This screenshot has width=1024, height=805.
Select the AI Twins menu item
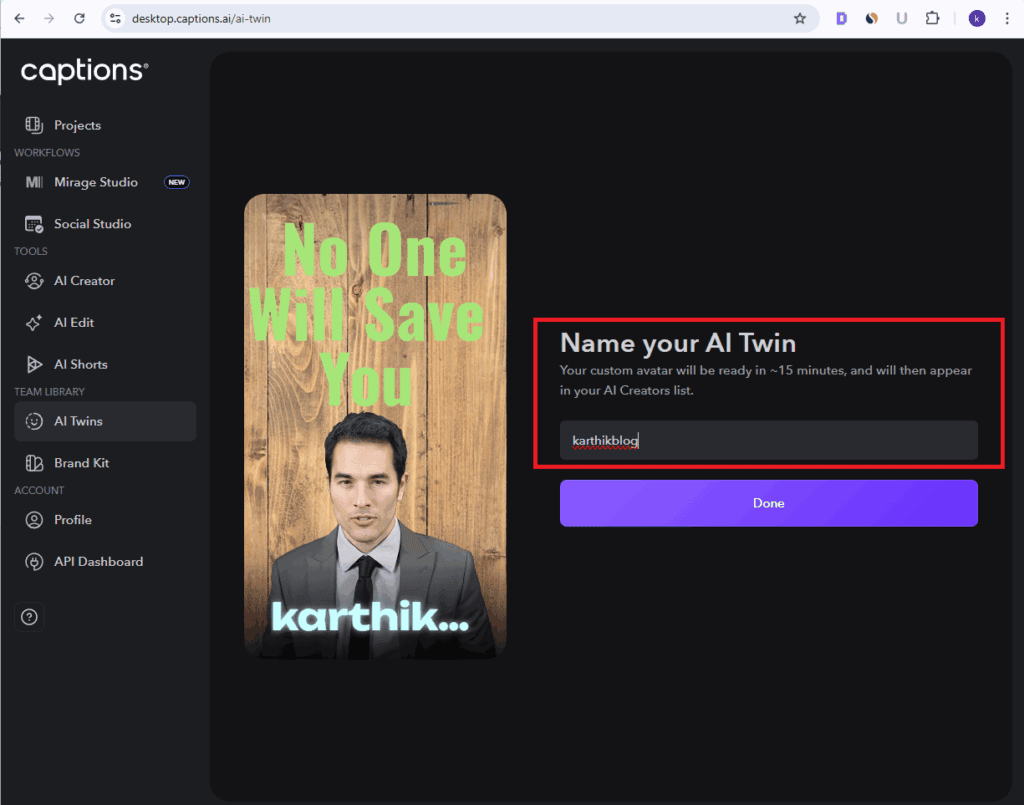tap(104, 421)
